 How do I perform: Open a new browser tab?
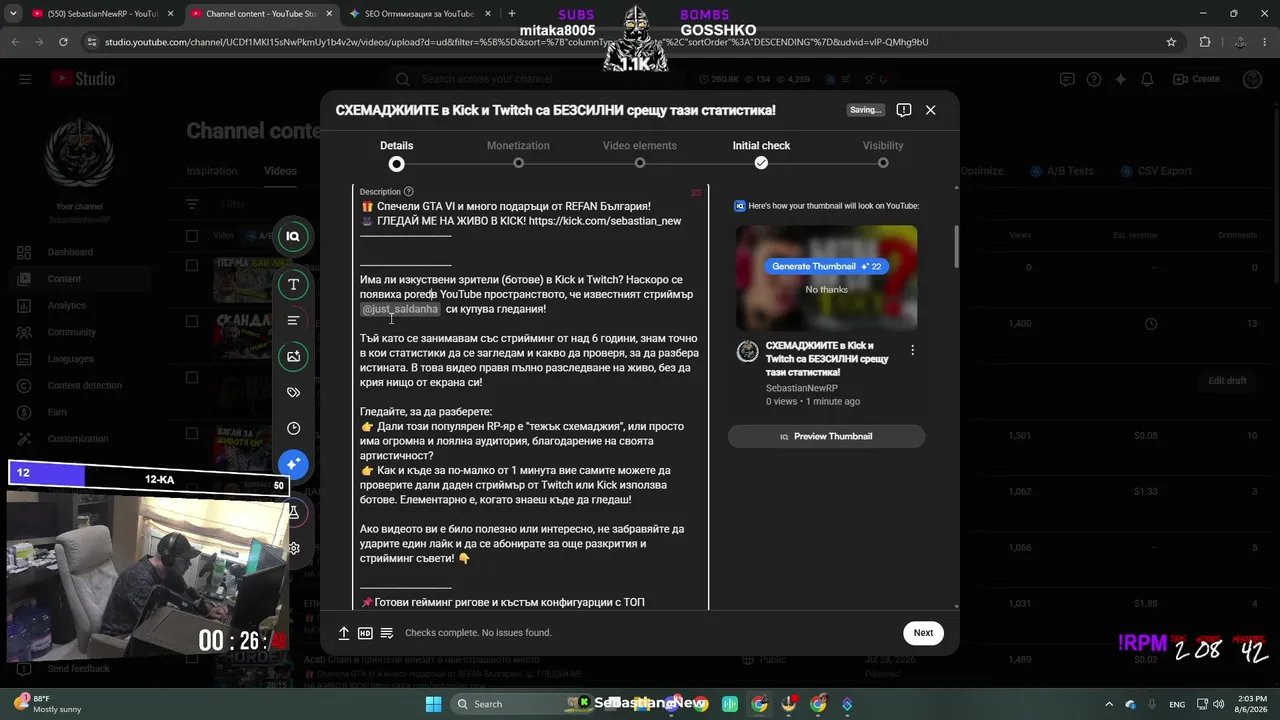tap(512, 14)
